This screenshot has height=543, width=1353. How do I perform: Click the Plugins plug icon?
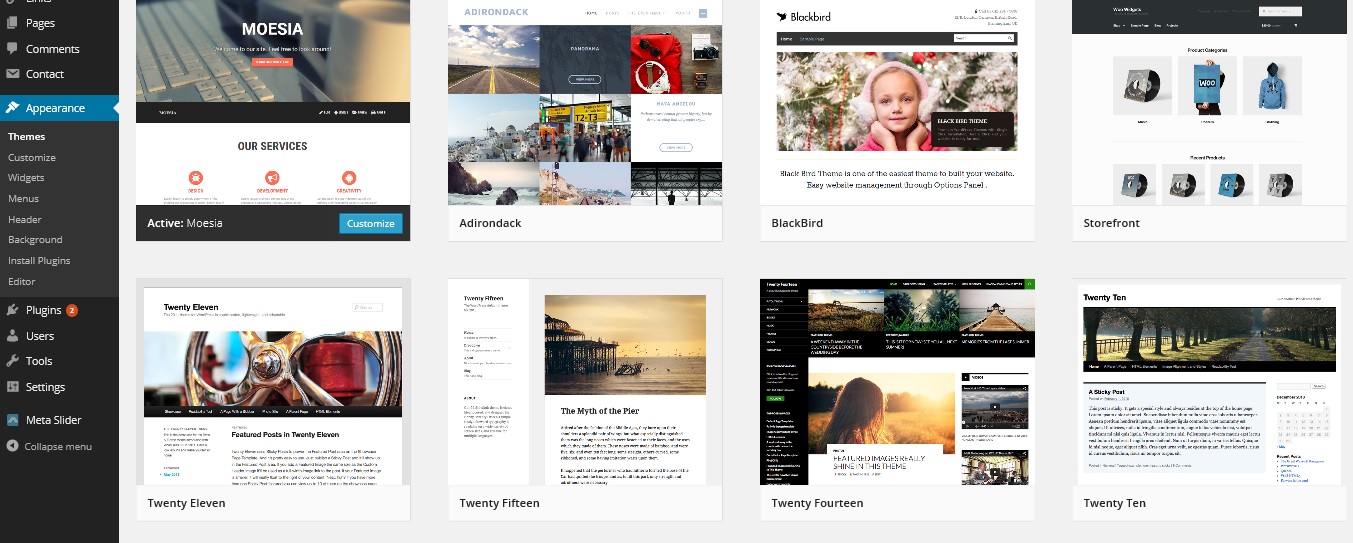tap(12, 310)
